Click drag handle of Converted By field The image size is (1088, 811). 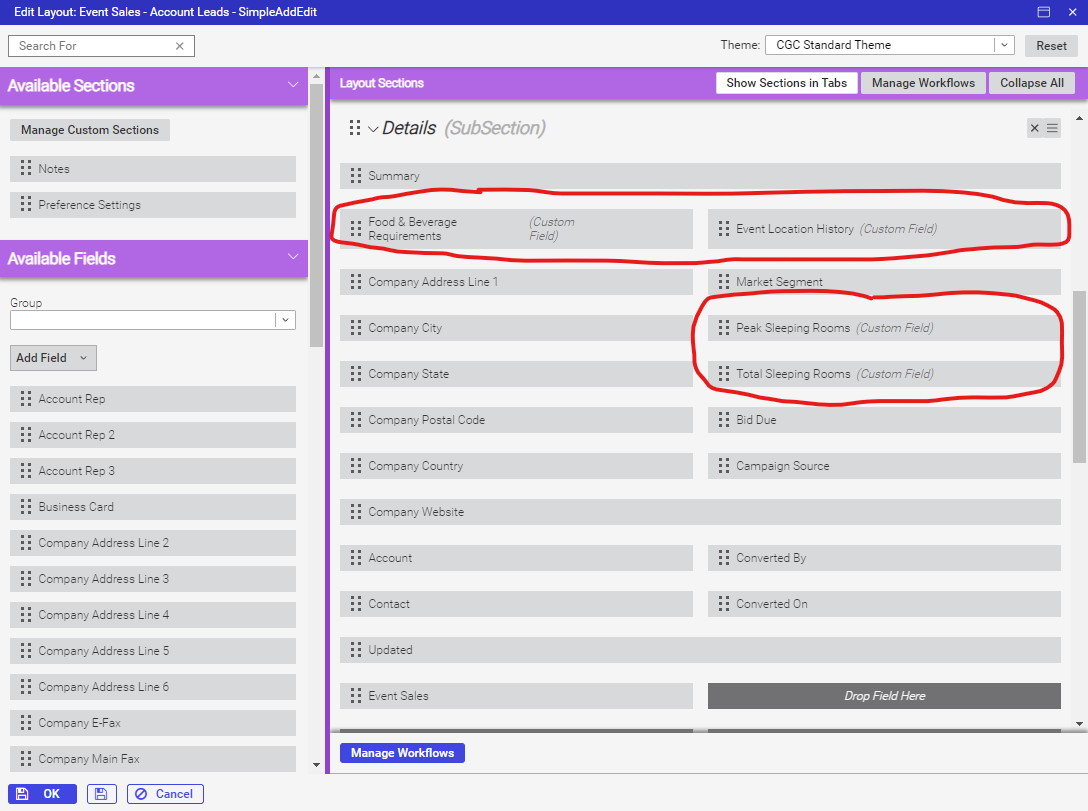pos(724,558)
